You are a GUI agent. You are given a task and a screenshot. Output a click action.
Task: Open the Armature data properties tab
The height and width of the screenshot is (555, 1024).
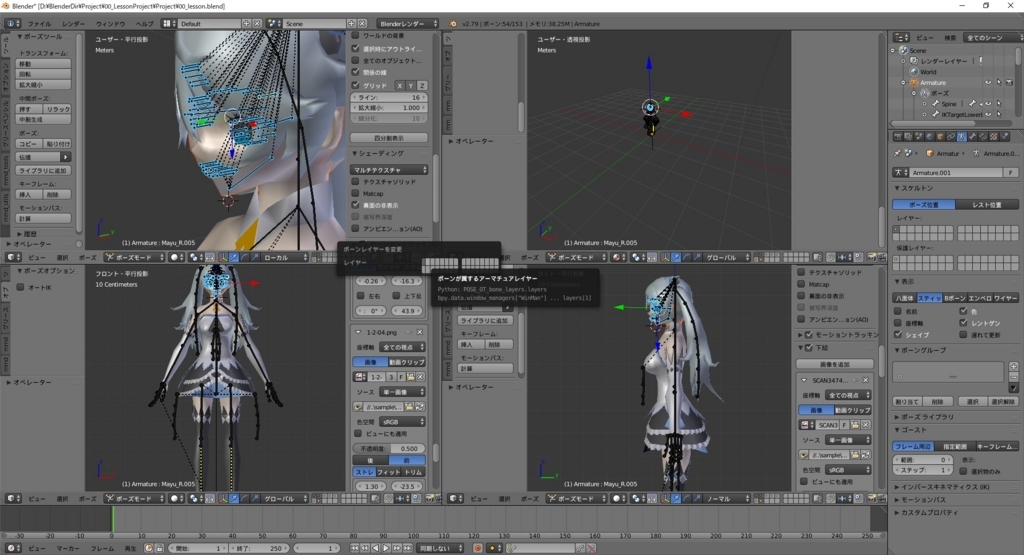pyautogui.click(x=962, y=137)
